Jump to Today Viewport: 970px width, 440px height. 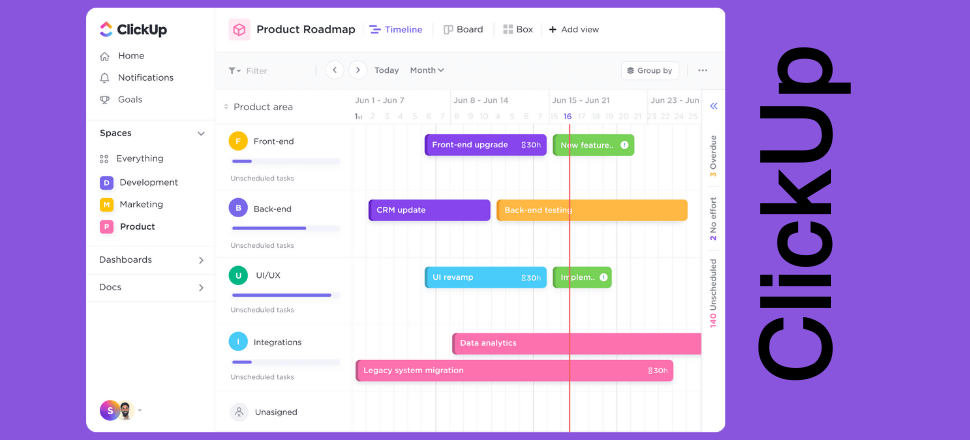387,71
